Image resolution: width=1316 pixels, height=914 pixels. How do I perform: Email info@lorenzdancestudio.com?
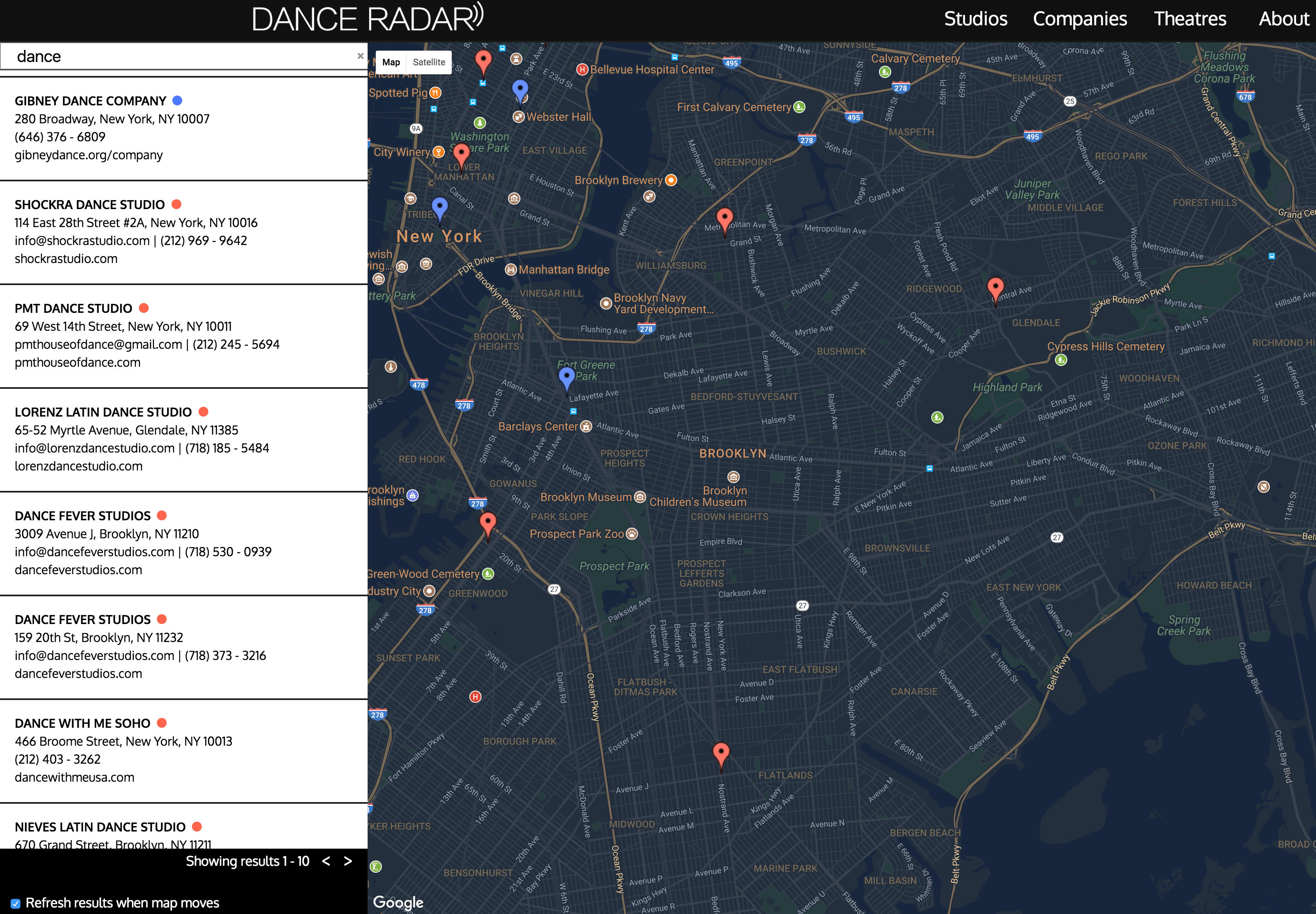(94, 448)
